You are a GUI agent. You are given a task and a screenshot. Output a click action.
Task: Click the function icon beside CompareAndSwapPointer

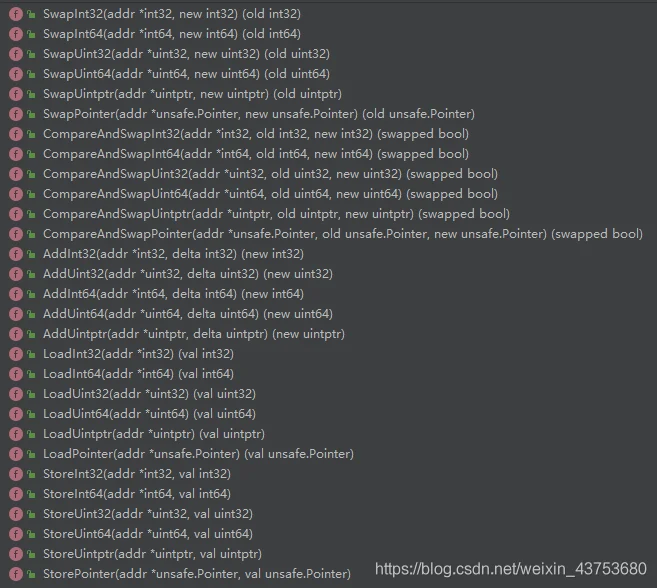pyautogui.click(x=16, y=234)
